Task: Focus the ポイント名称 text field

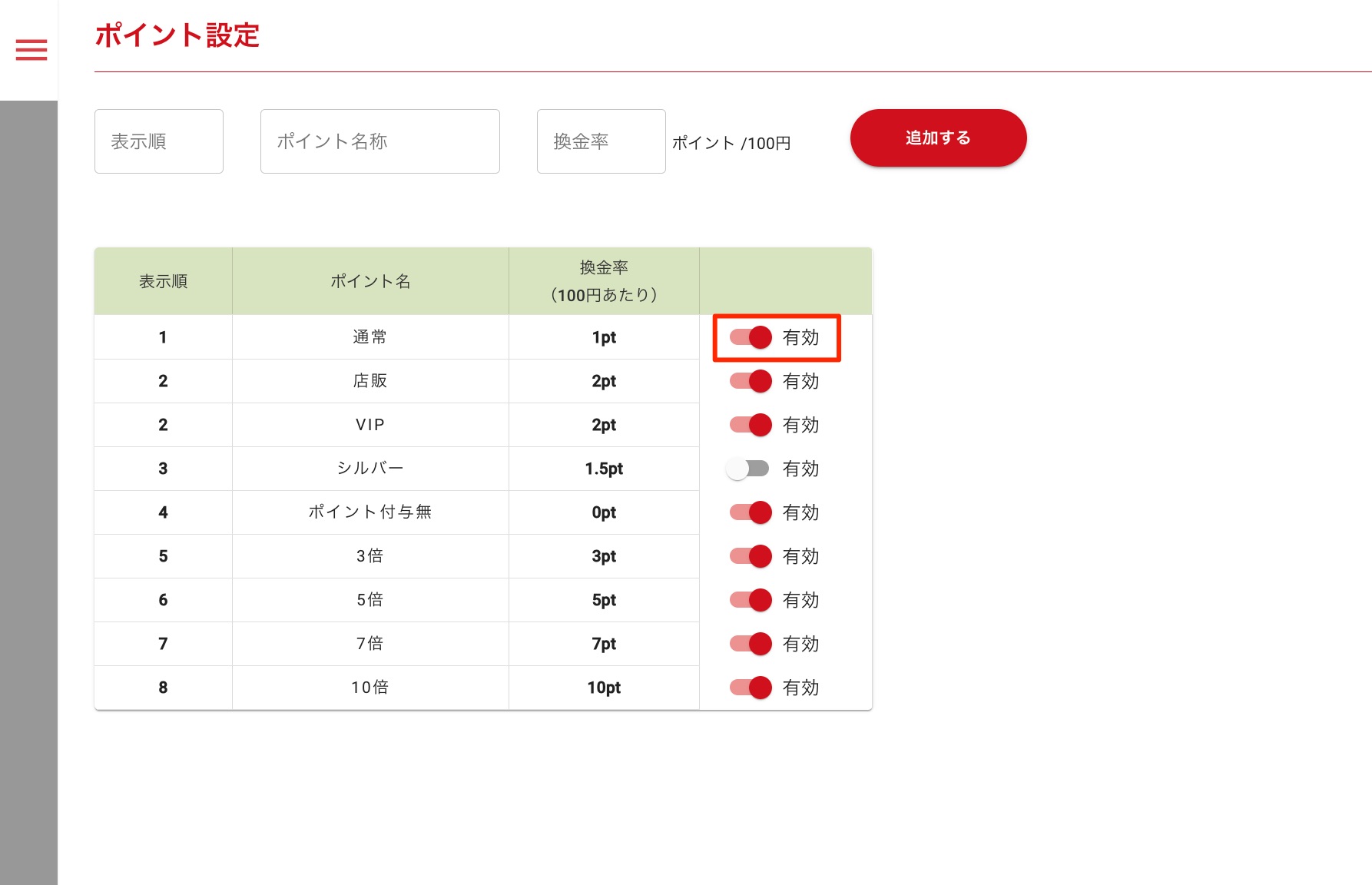Action: coord(379,141)
